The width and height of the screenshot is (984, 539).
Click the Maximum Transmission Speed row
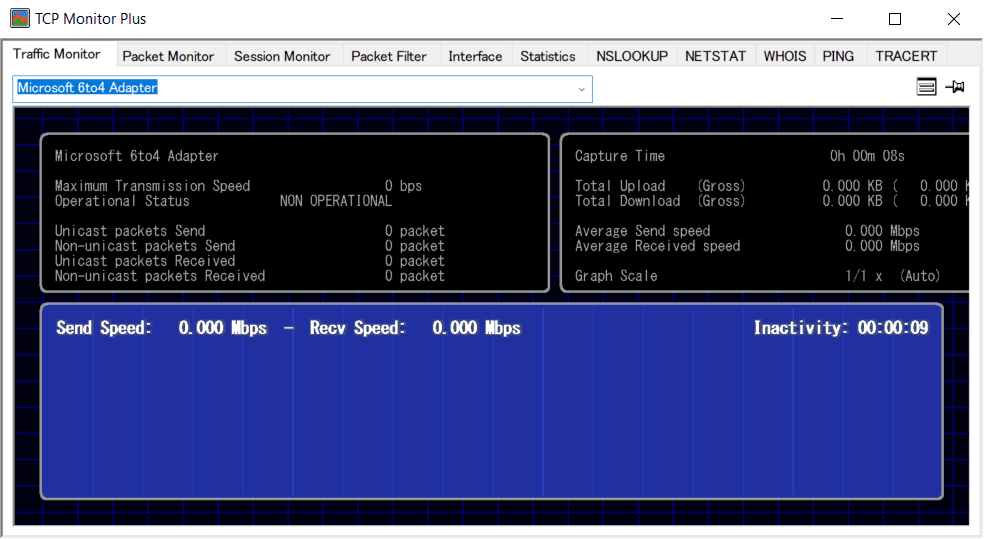click(x=238, y=186)
